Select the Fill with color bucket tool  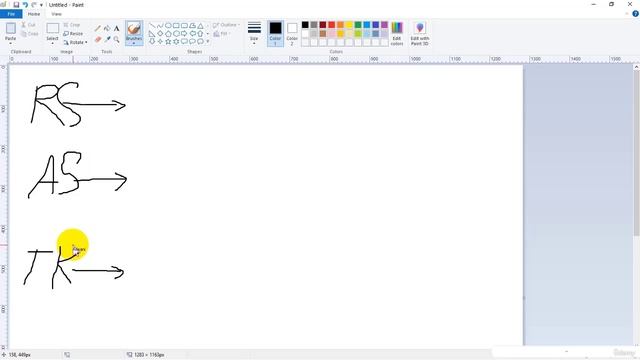(x=107, y=29)
